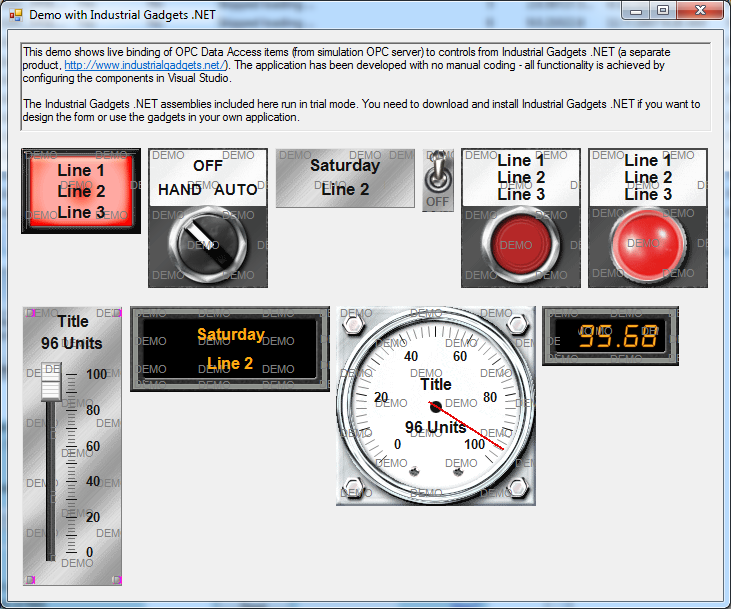Click the vertical slider's thumb handle
731x609 pixels.
pyautogui.click(x=51, y=382)
